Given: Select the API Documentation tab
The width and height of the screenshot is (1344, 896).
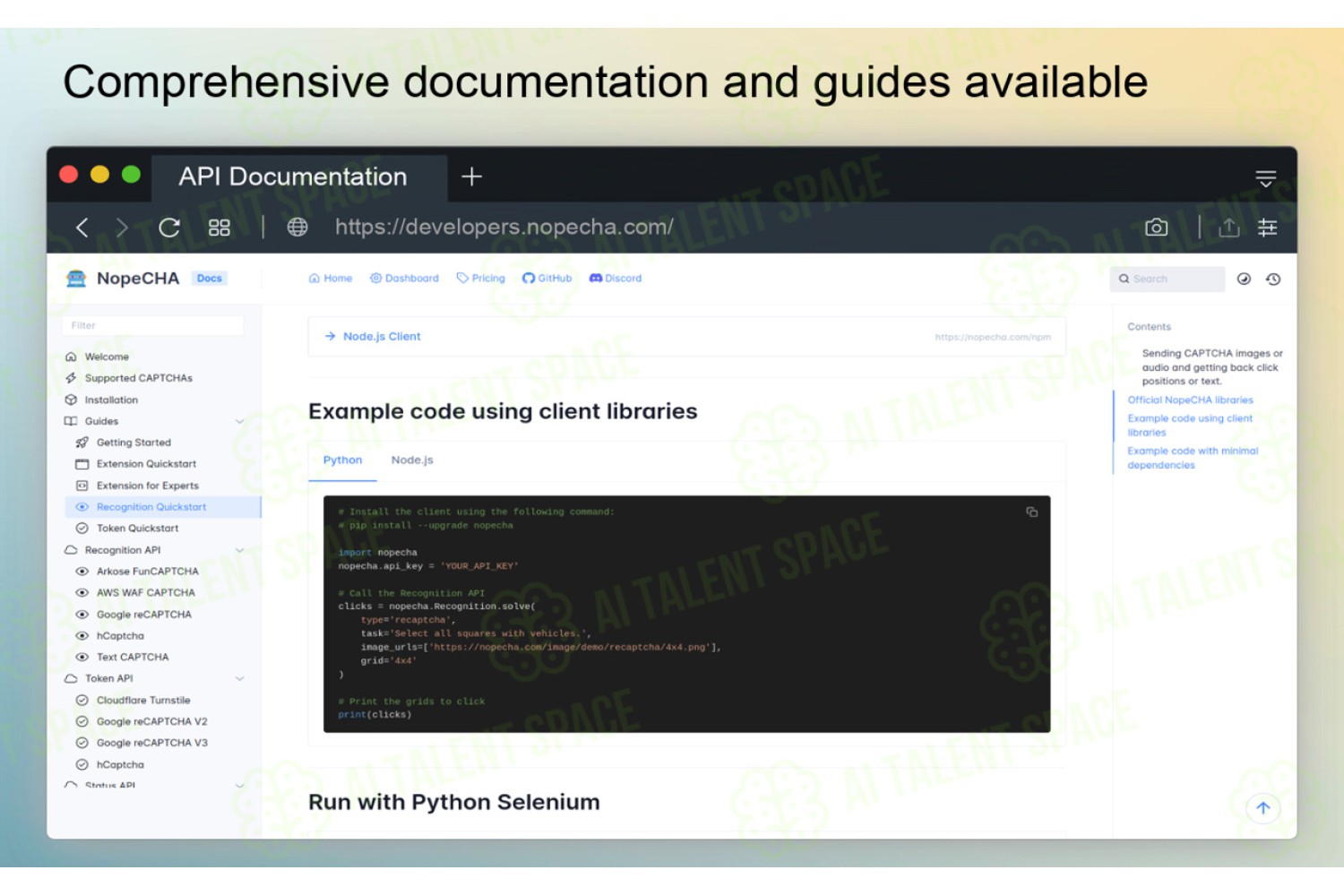Looking at the screenshot, I should [299, 177].
